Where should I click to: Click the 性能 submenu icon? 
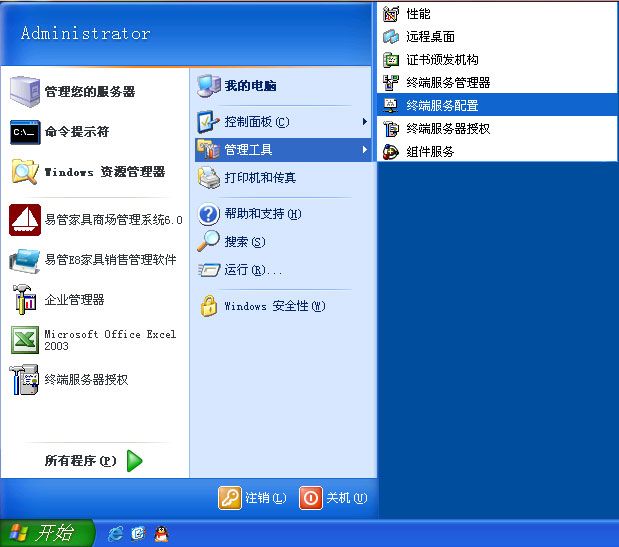point(391,14)
